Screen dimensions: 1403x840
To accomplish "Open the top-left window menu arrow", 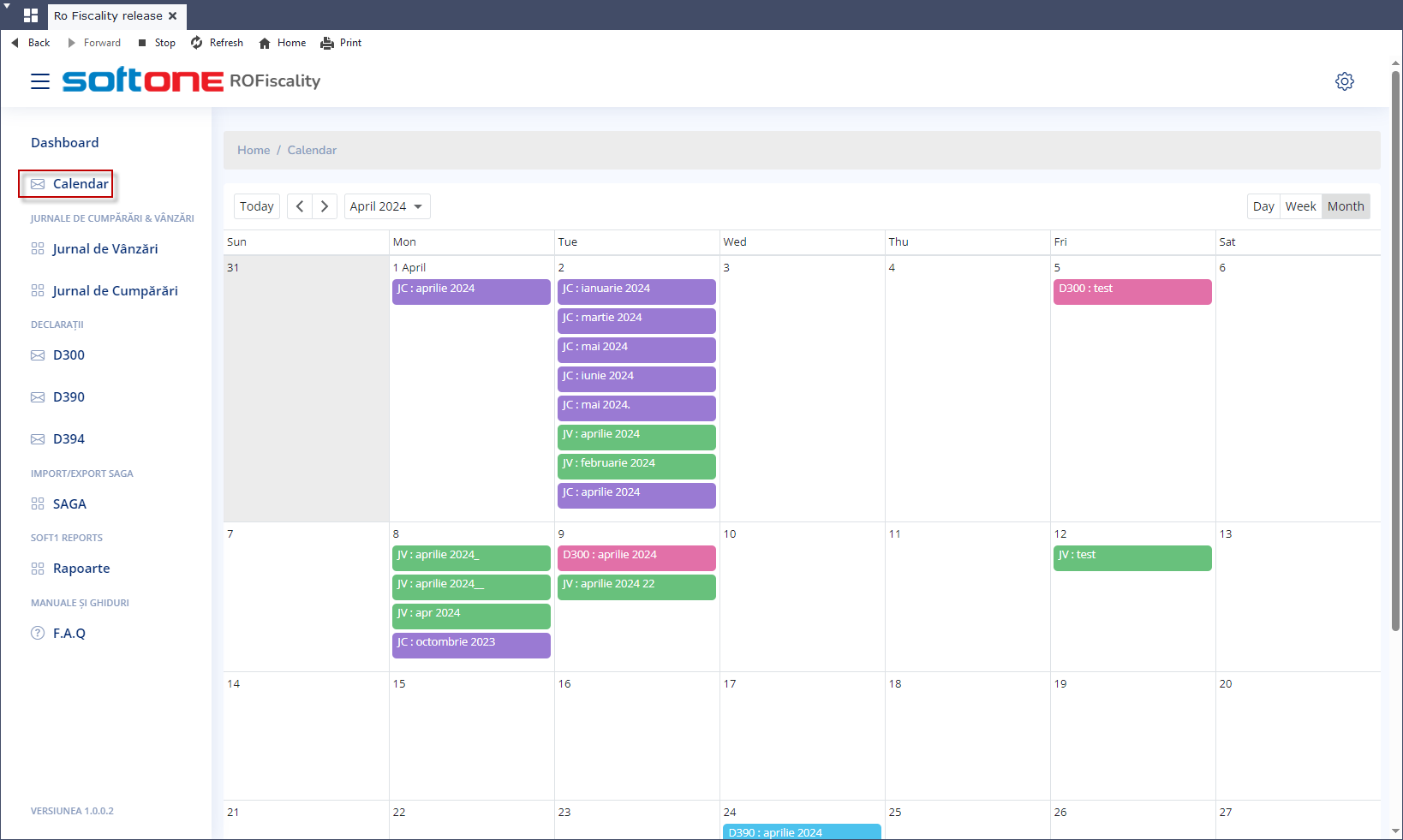I will tap(8, 6).
